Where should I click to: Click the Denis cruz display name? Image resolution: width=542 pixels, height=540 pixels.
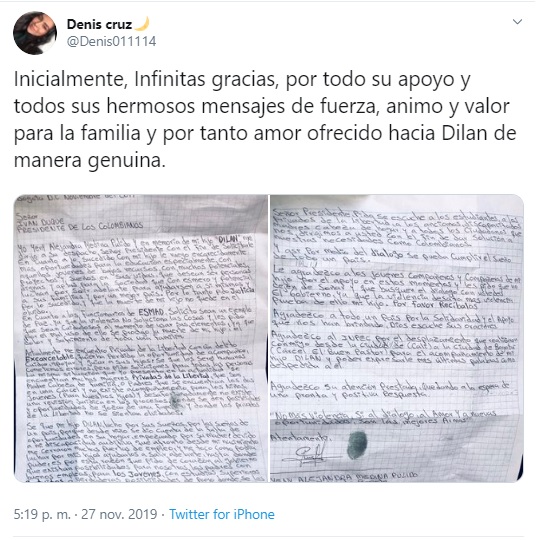[x=100, y=24]
